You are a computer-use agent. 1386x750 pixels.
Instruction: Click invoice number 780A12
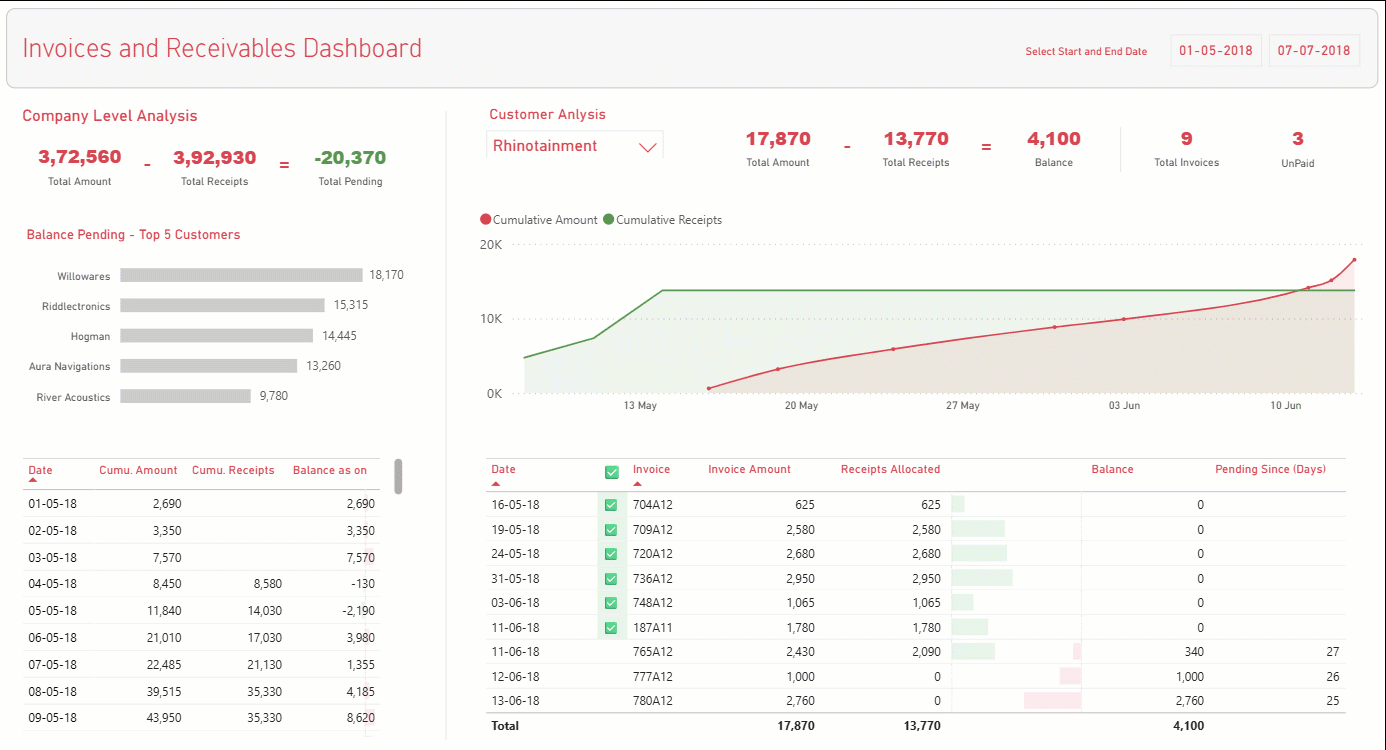pyautogui.click(x=652, y=701)
